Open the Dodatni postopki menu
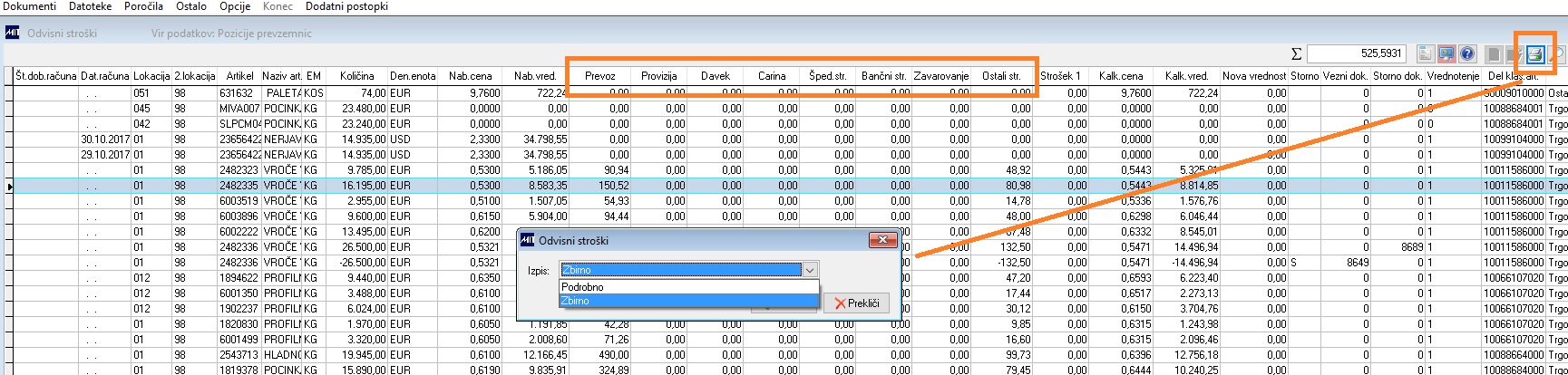This screenshot has width=1568, height=375. 346,6
